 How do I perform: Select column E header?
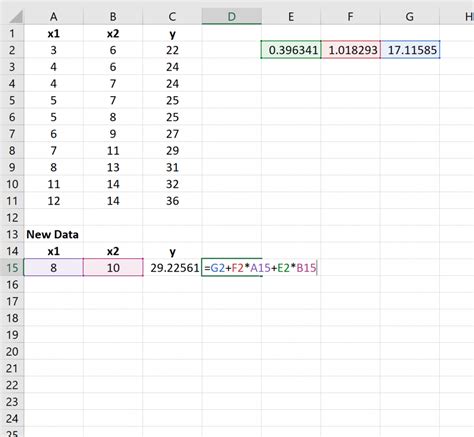[x=291, y=17]
